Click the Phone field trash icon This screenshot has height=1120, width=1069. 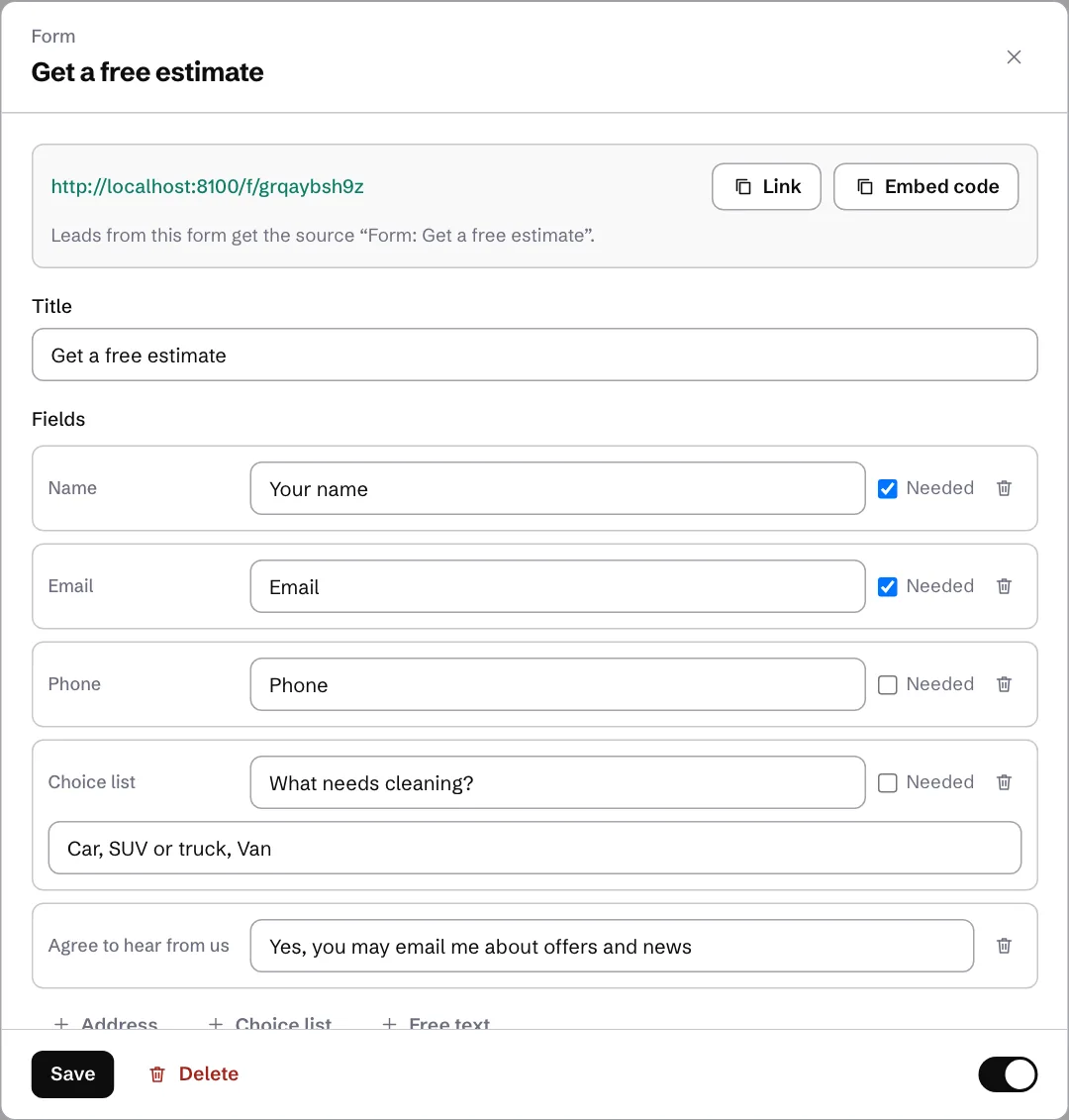(1004, 684)
